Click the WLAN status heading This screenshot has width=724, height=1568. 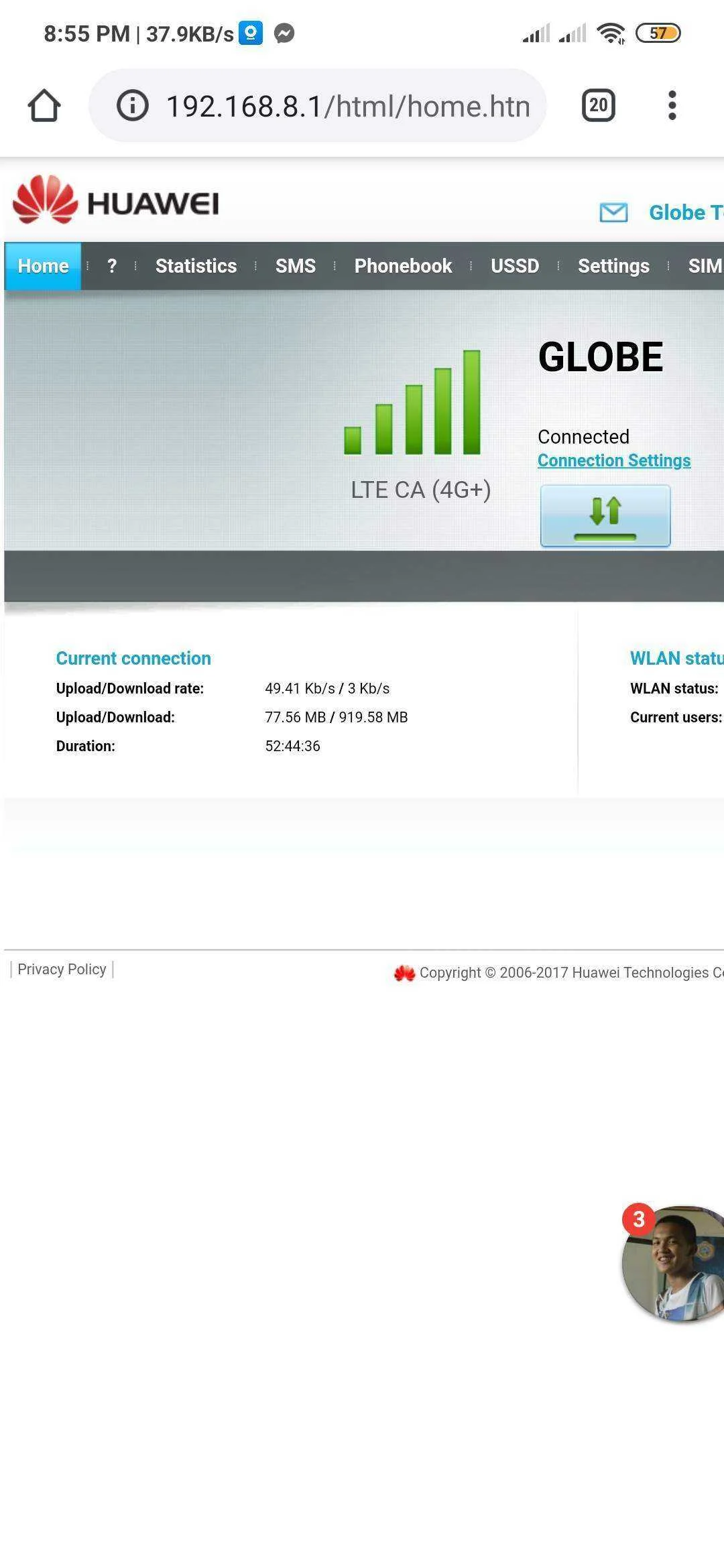[x=677, y=658]
